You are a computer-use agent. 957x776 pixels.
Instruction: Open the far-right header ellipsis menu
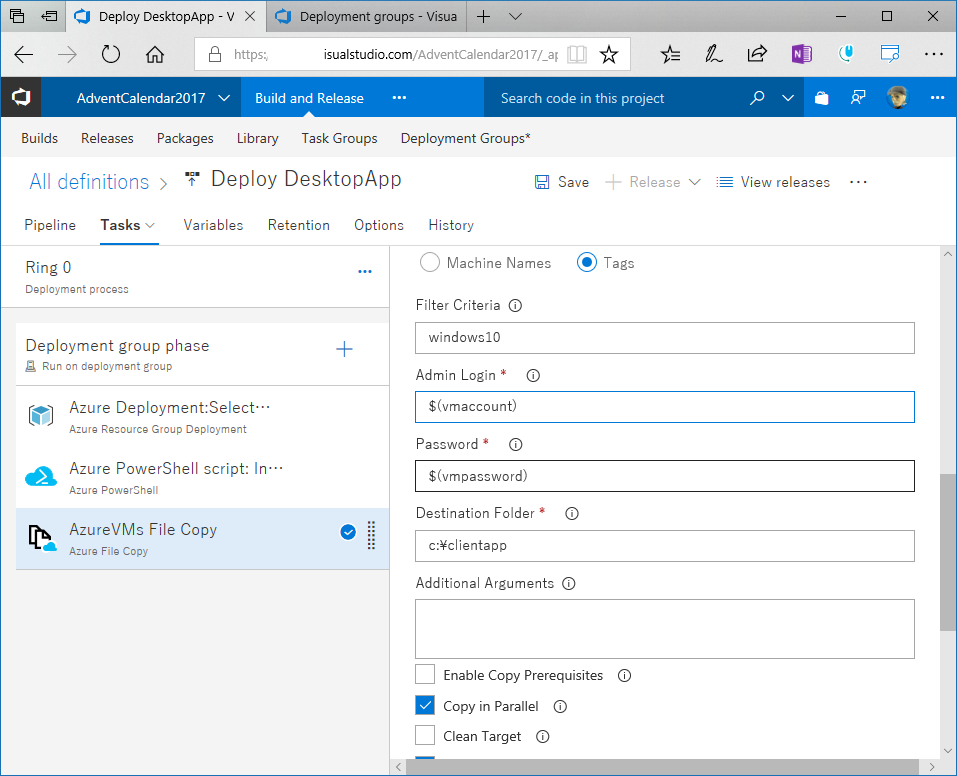pos(937,98)
